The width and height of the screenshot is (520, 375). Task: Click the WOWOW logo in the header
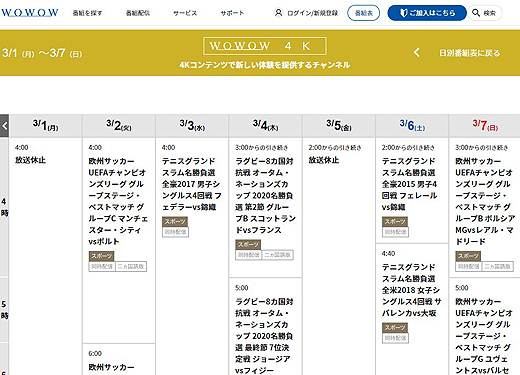click(x=30, y=13)
